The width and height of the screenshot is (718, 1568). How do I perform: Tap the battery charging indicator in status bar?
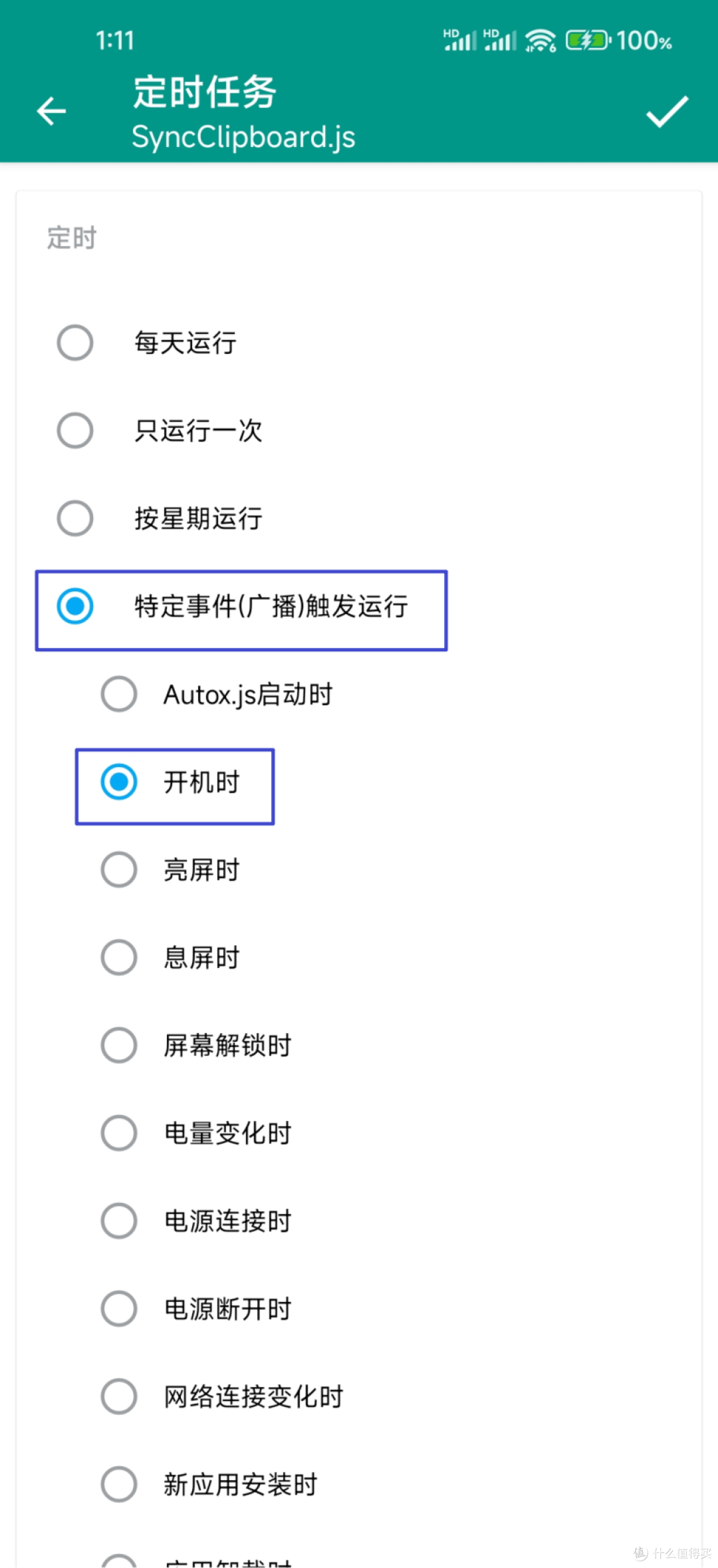pyautogui.click(x=588, y=40)
